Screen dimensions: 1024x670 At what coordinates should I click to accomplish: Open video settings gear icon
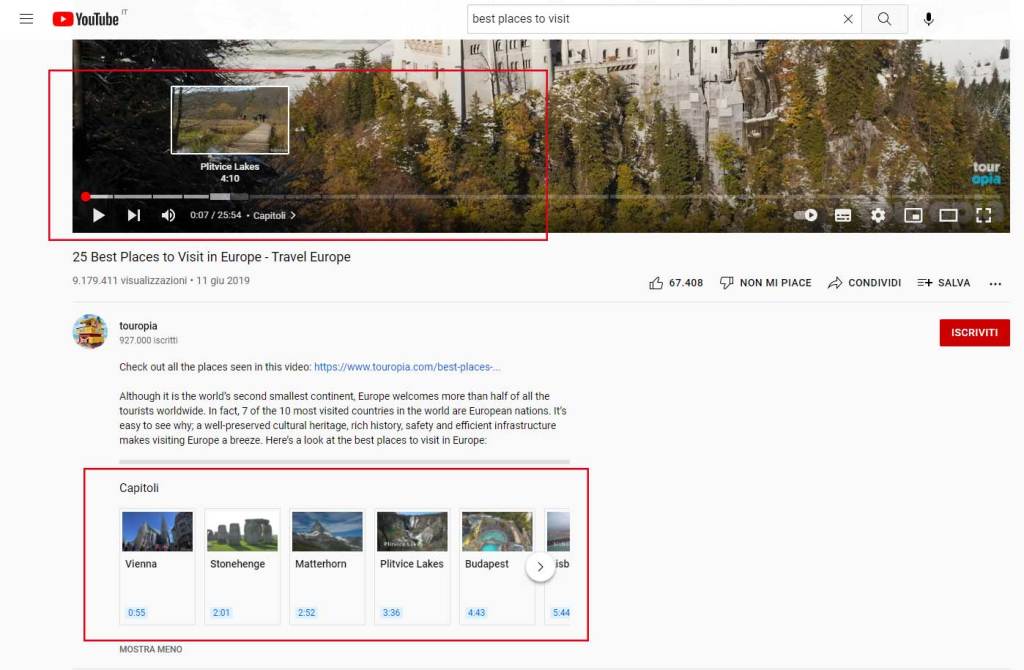coord(878,215)
